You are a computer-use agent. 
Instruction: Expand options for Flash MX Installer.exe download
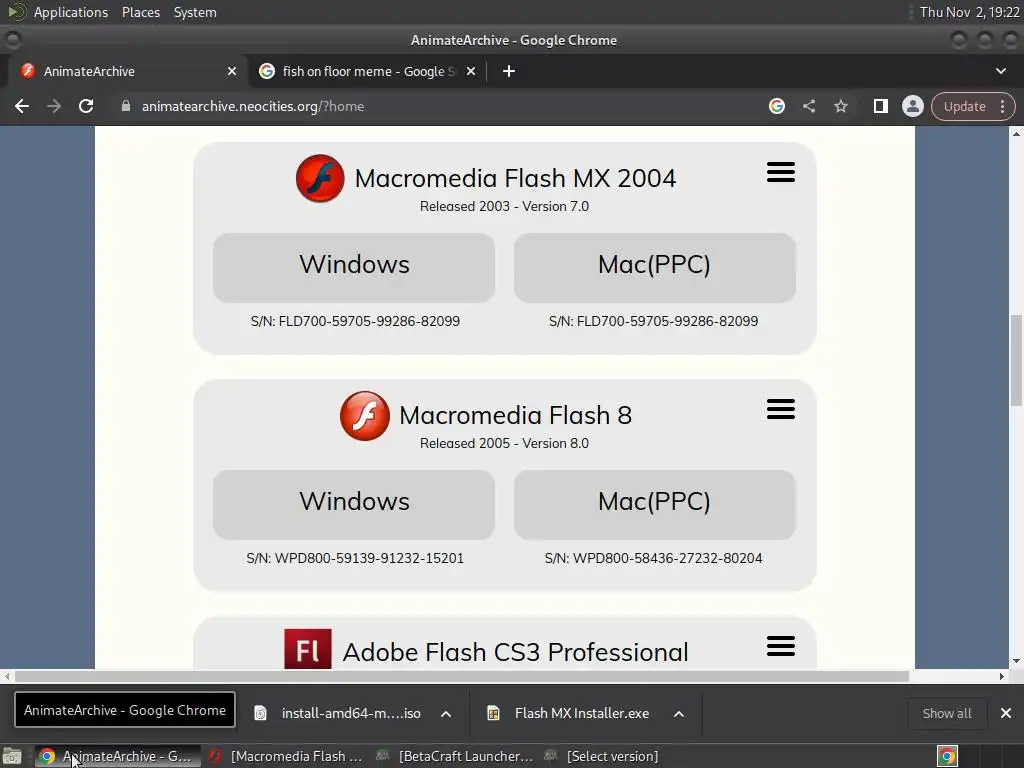coord(679,714)
